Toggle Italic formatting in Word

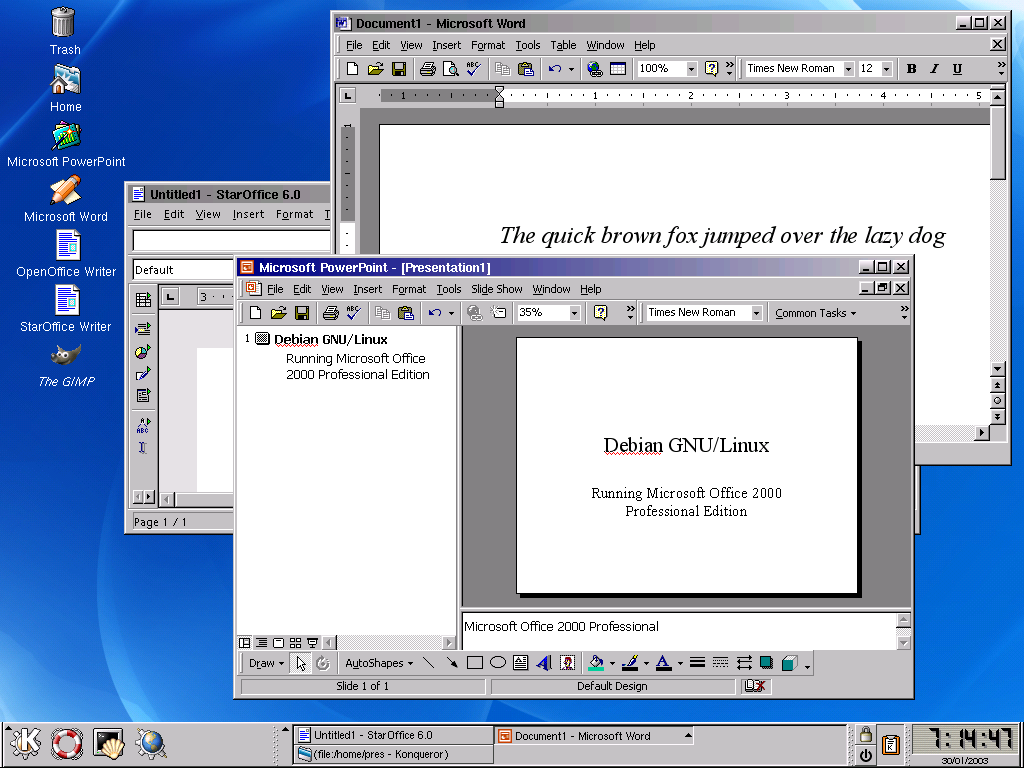click(935, 69)
